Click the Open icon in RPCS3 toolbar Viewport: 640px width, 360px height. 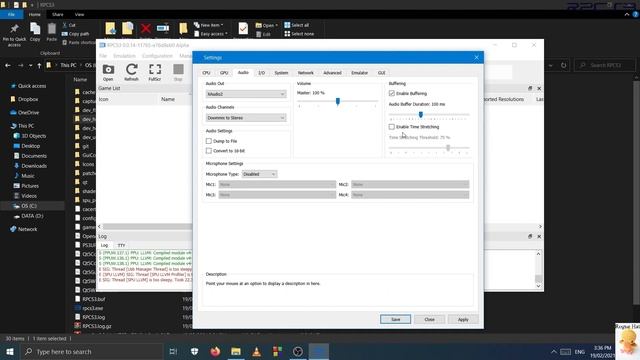108,72
